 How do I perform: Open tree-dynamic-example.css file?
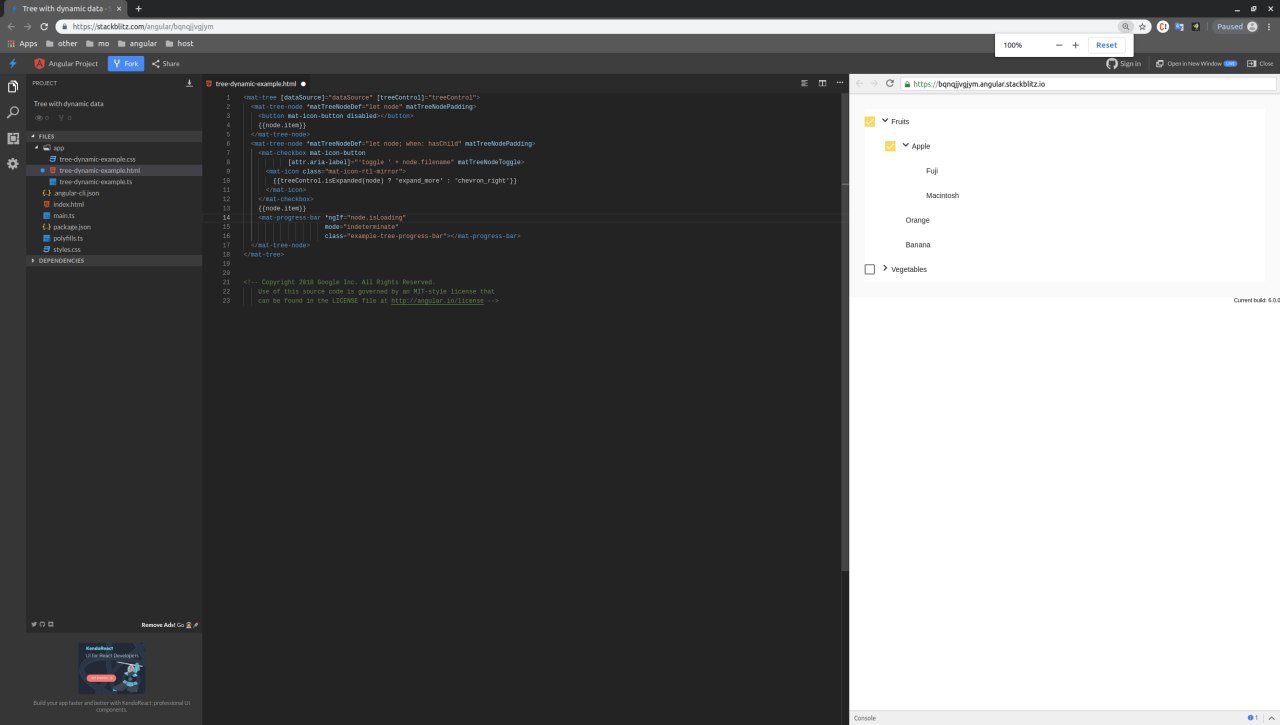click(x=97, y=159)
